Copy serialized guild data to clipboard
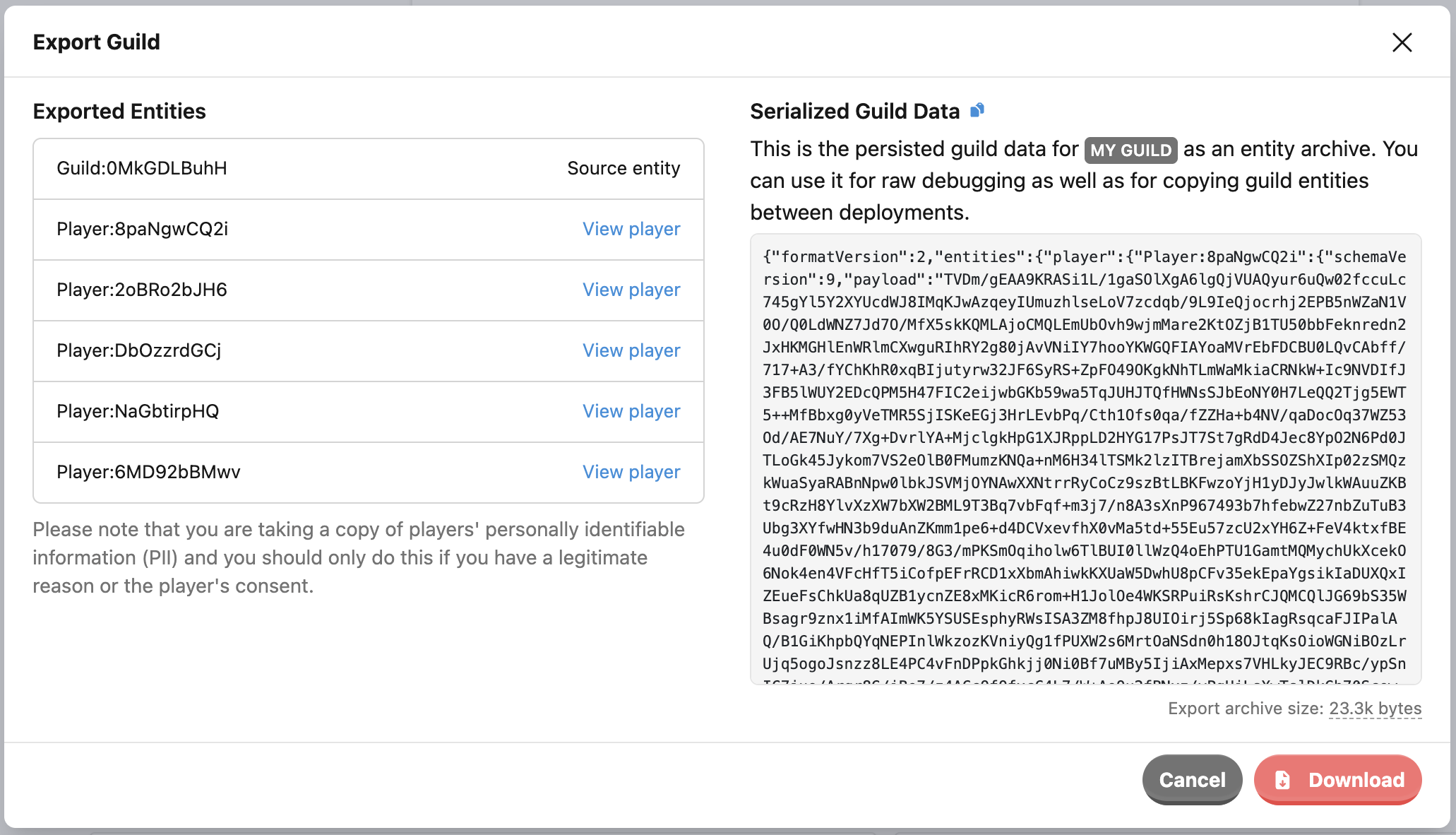The image size is (1456, 835). point(977,110)
